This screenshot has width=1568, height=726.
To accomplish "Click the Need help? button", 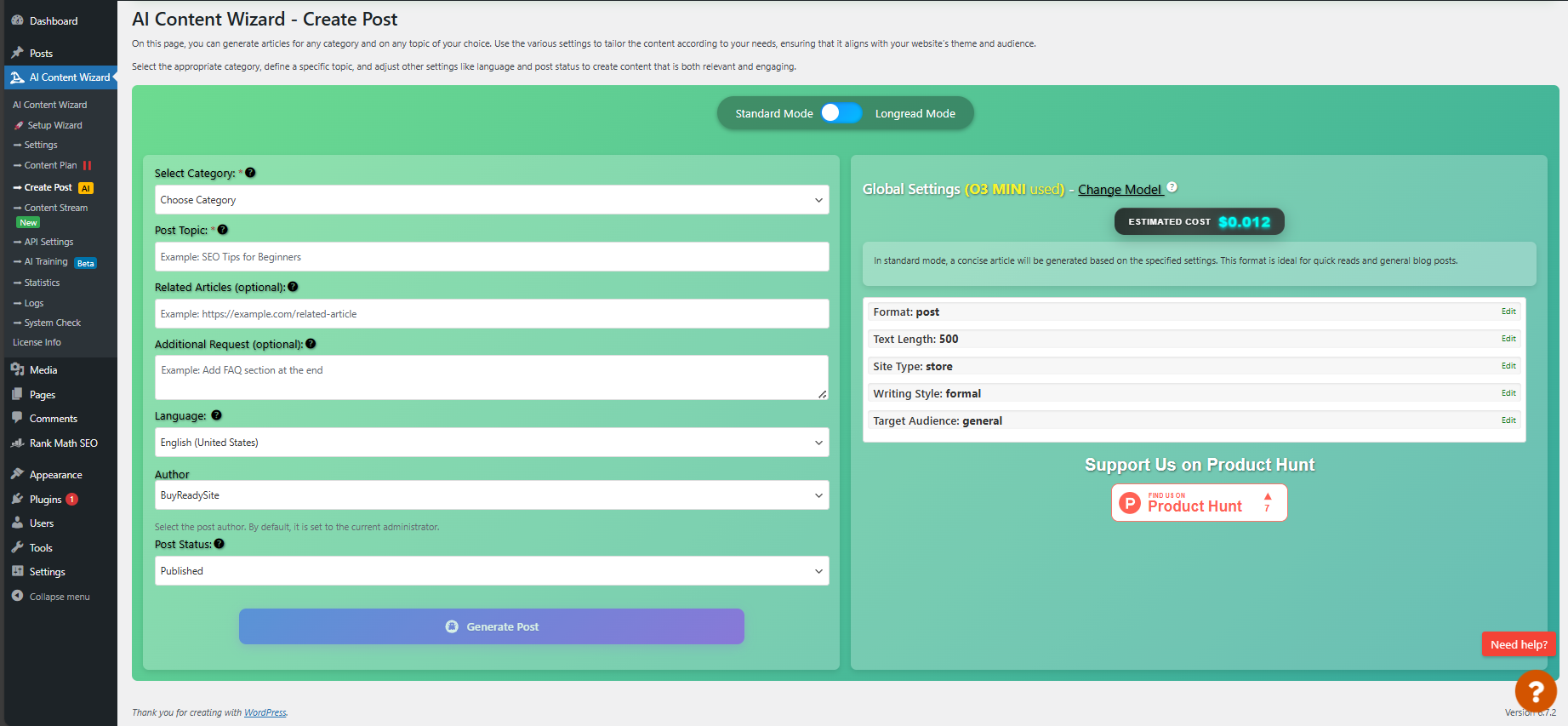I will (x=1519, y=644).
